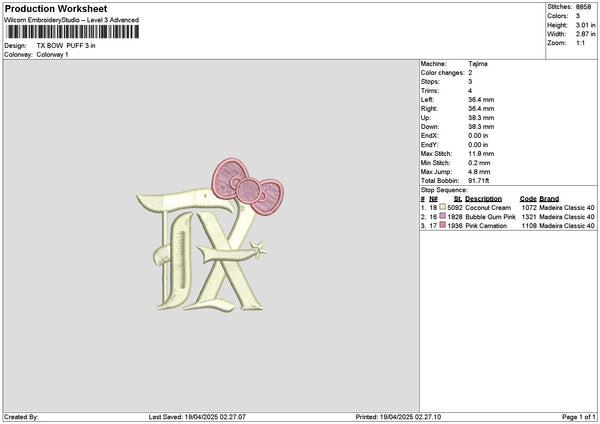Screen dimensions: 600x424
Task: Click the 'Up:' measurement label
Action: (426, 118)
